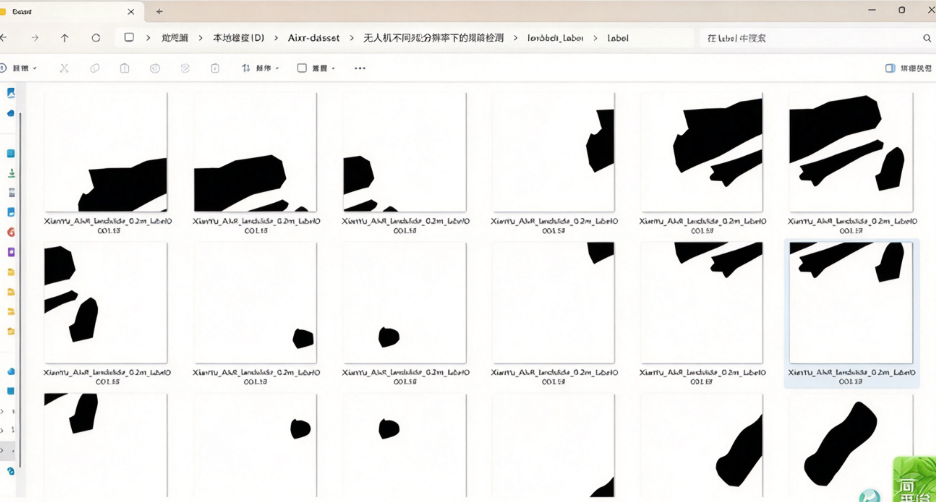Open the Gallery sidebar icon
936x502 pixels.
[11, 93]
